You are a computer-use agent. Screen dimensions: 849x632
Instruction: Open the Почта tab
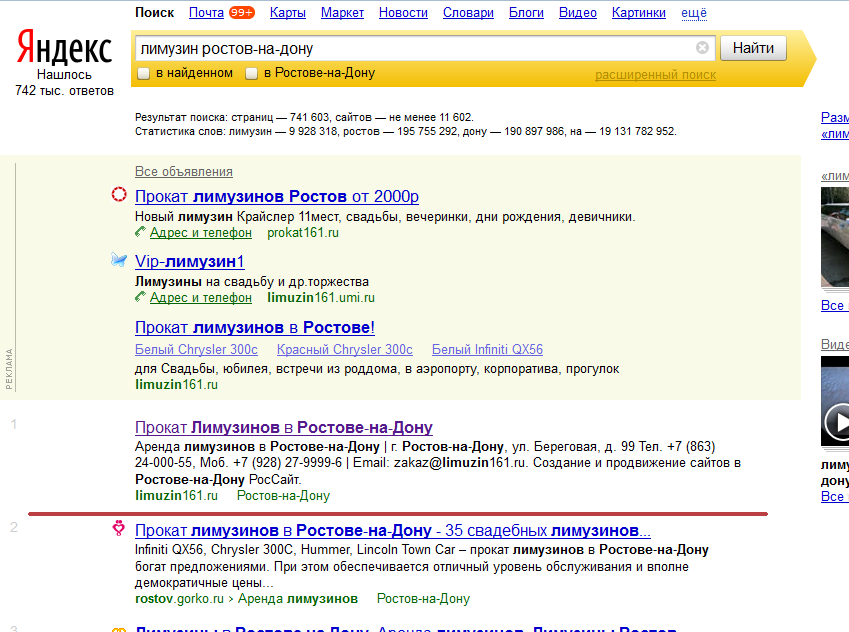(x=206, y=12)
